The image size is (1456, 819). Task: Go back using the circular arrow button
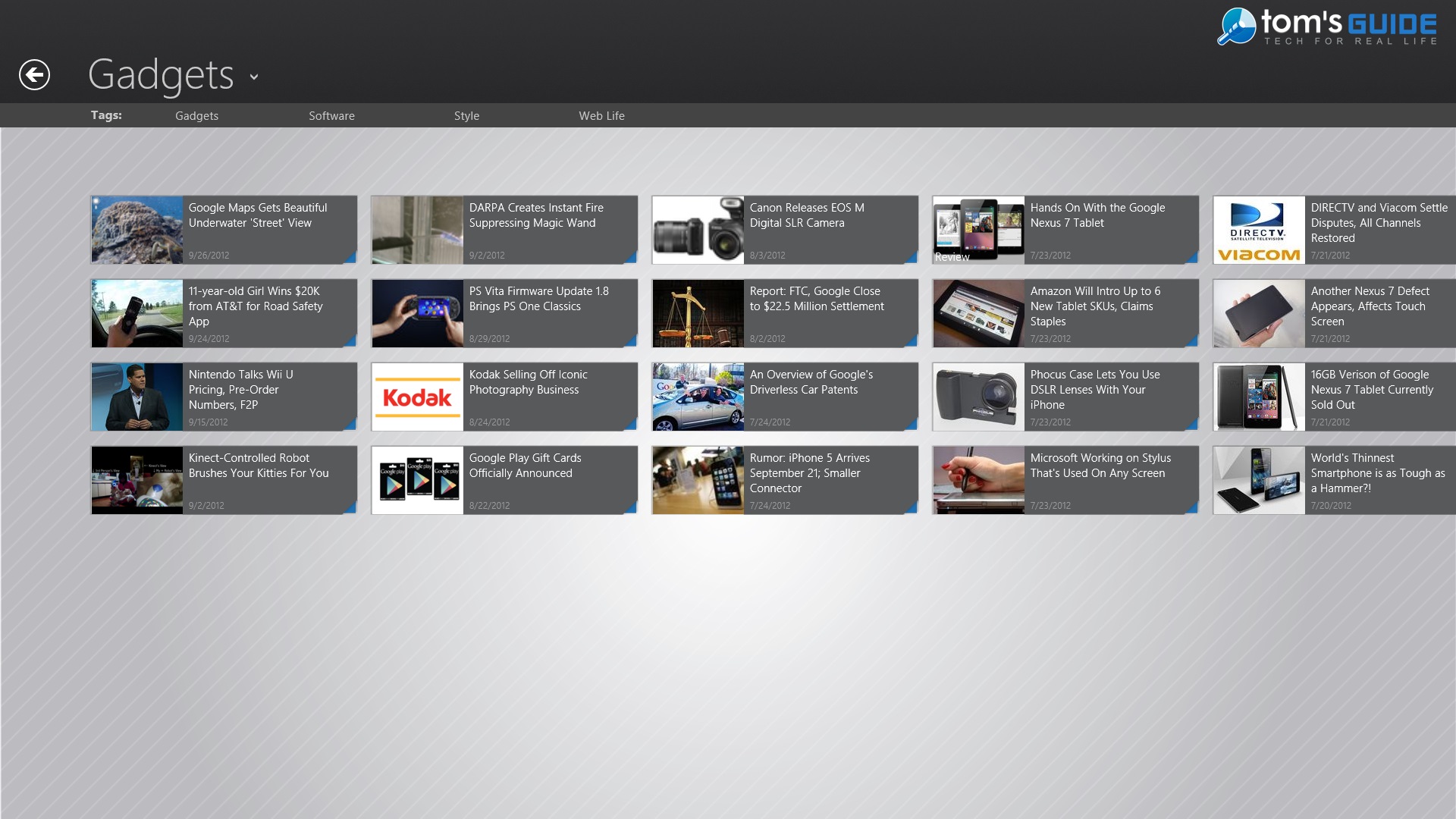point(34,74)
